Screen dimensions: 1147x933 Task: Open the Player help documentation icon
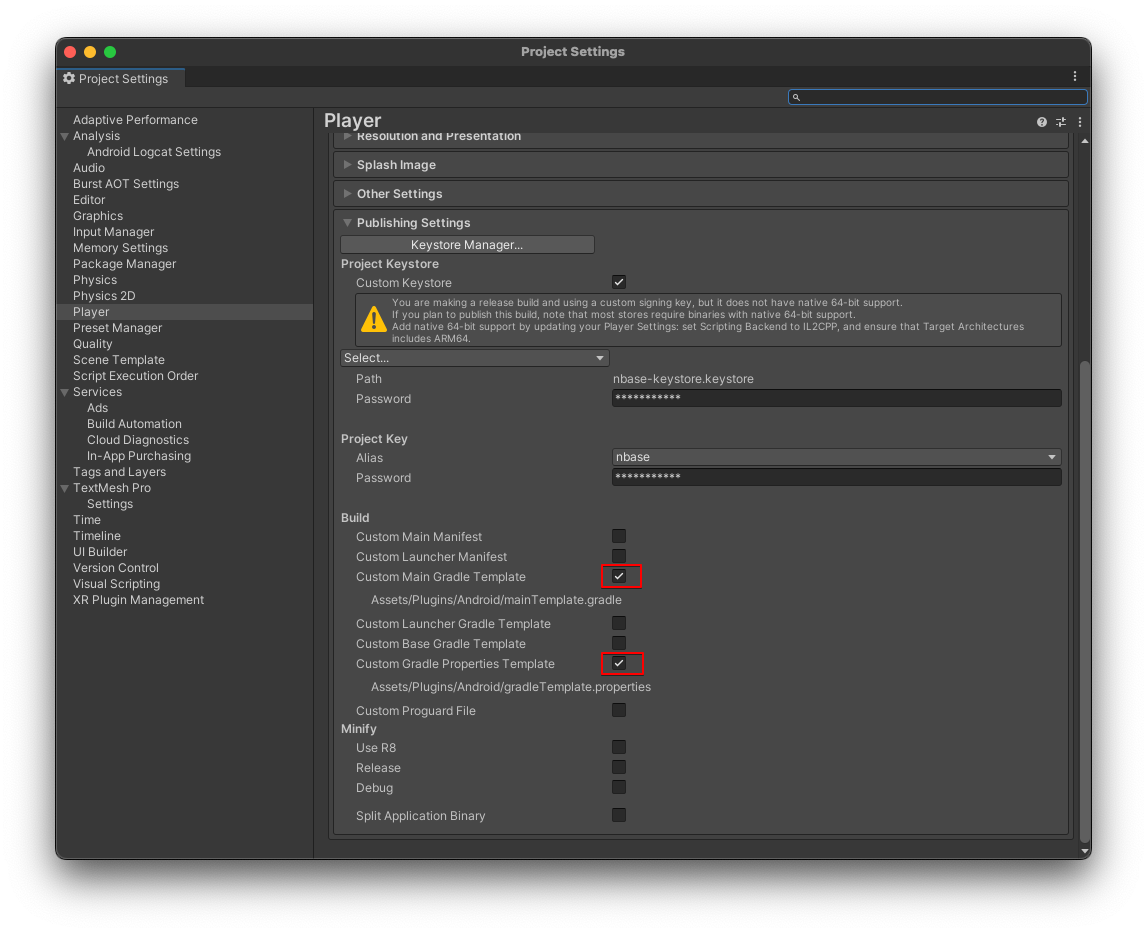(x=1042, y=122)
